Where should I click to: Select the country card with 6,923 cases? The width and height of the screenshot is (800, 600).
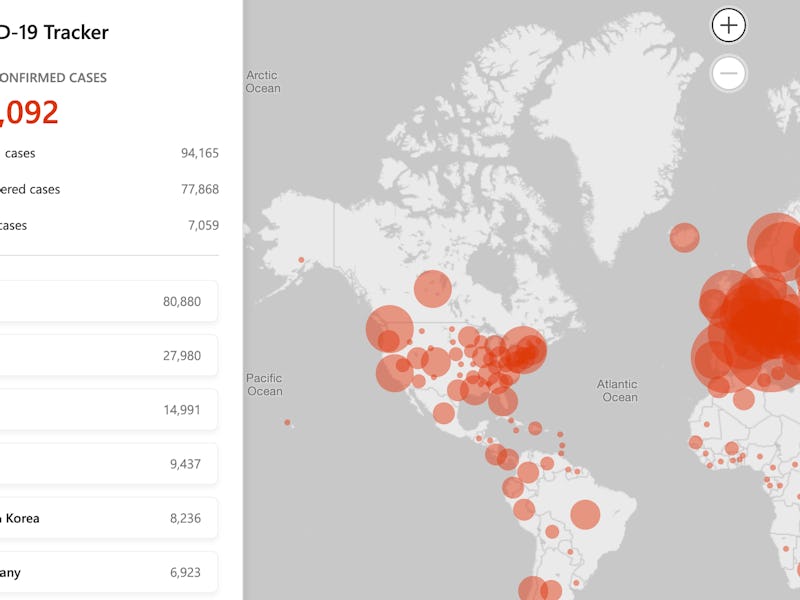pyautogui.click(x=108, y=573)
